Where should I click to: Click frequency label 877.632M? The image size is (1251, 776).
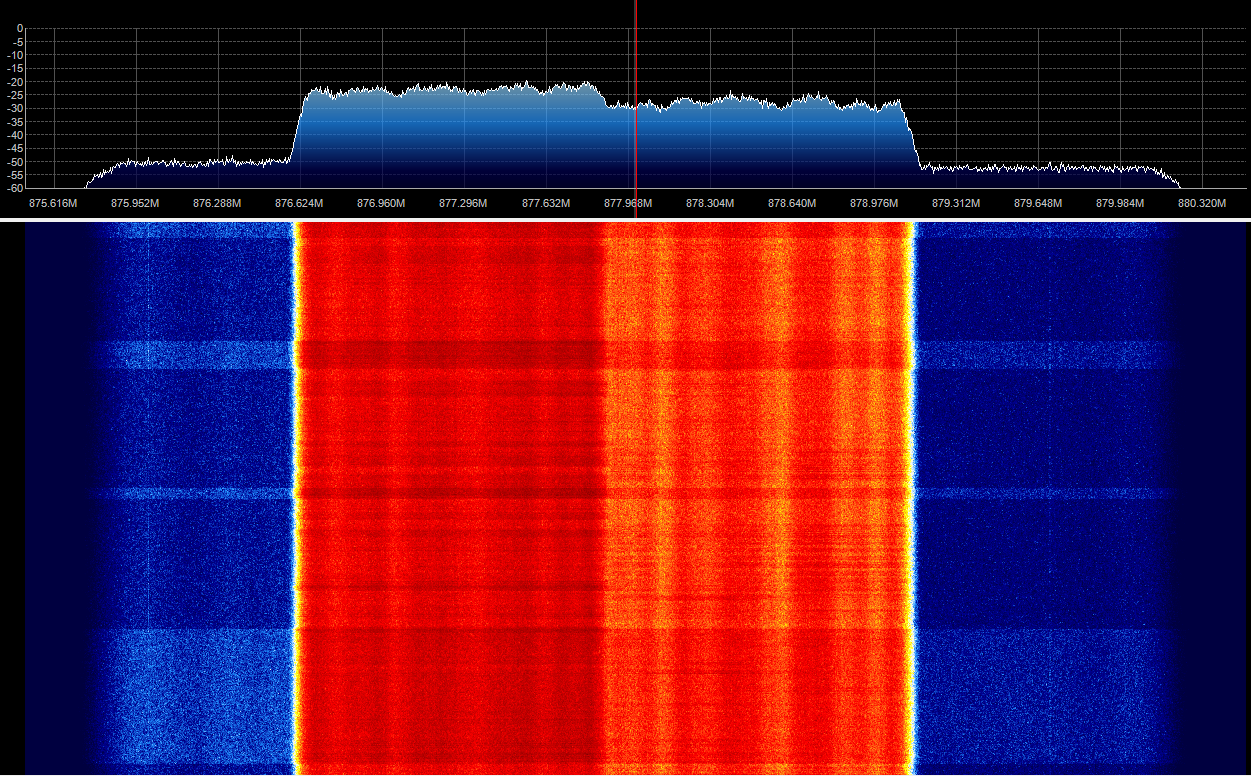click(x=546, y=203)
